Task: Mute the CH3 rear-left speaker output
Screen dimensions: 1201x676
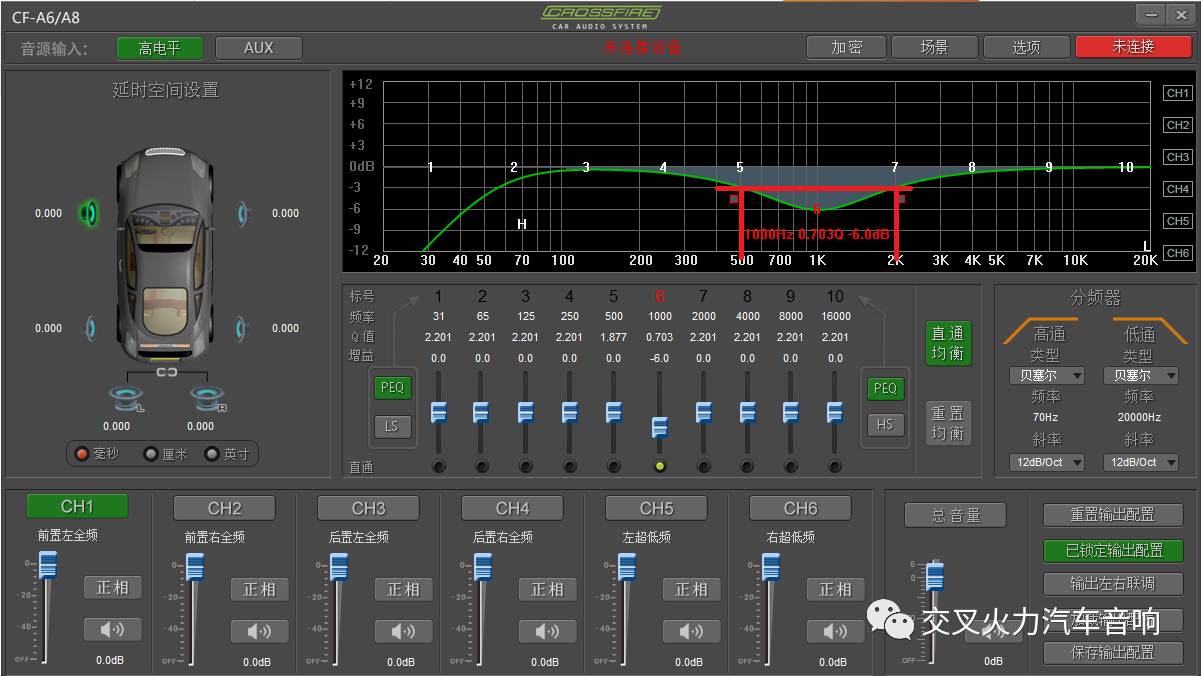Action: click(x=403, y=631)
